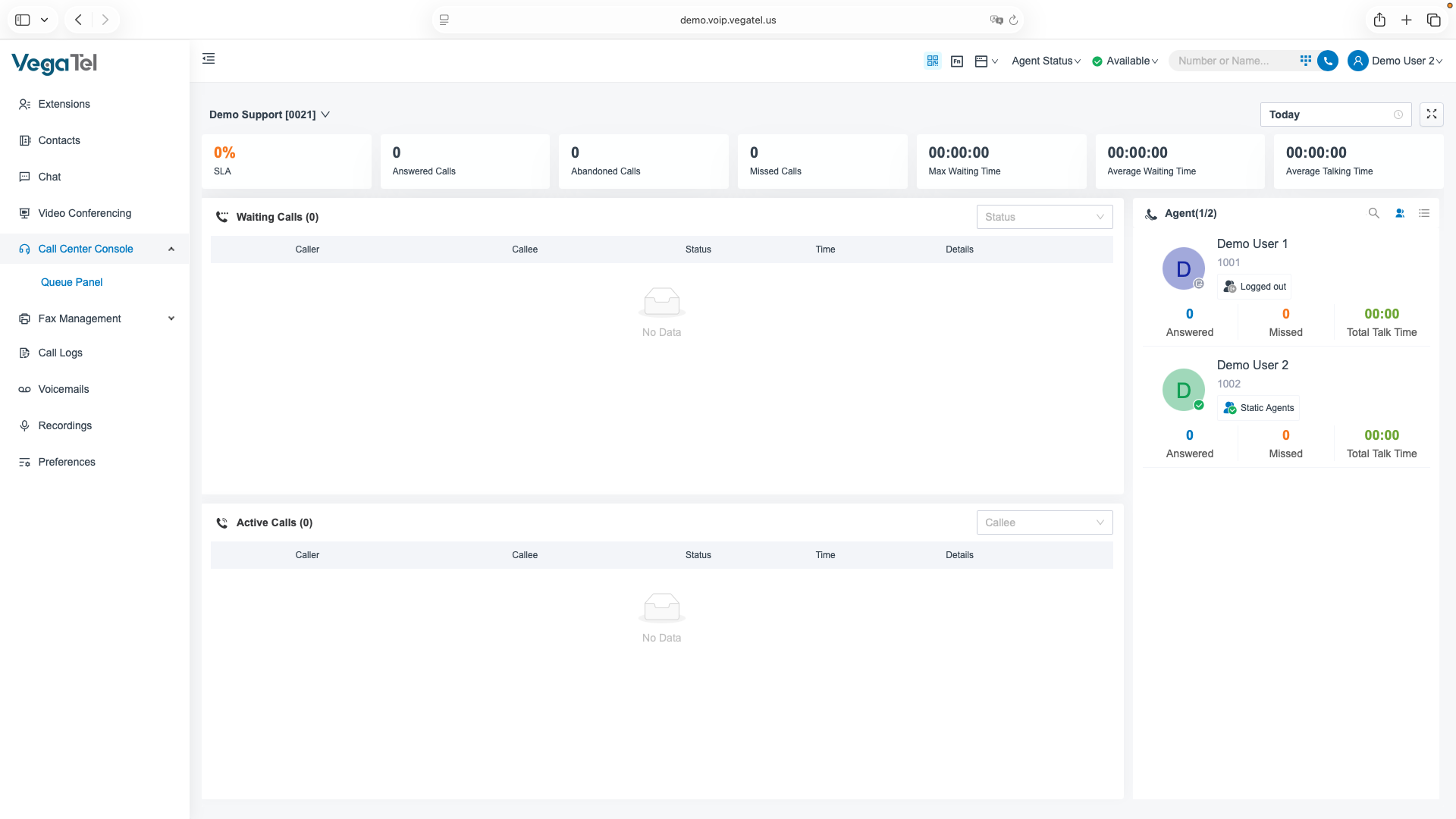Open the Agent Status dropdown
This screenshot has width=1456, height=819.
tap(1046, 61)
